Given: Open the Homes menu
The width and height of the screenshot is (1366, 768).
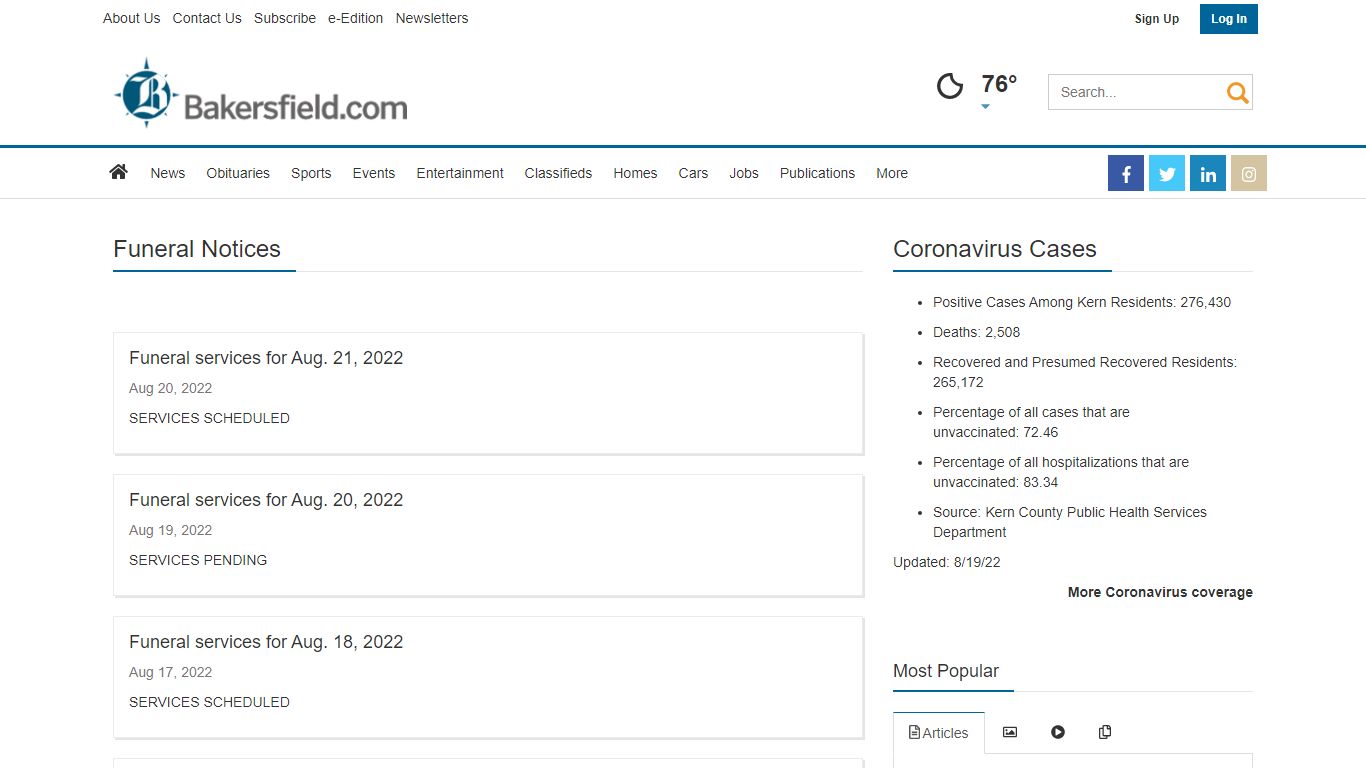Looking at the screenshot, I should pos(635,173).
